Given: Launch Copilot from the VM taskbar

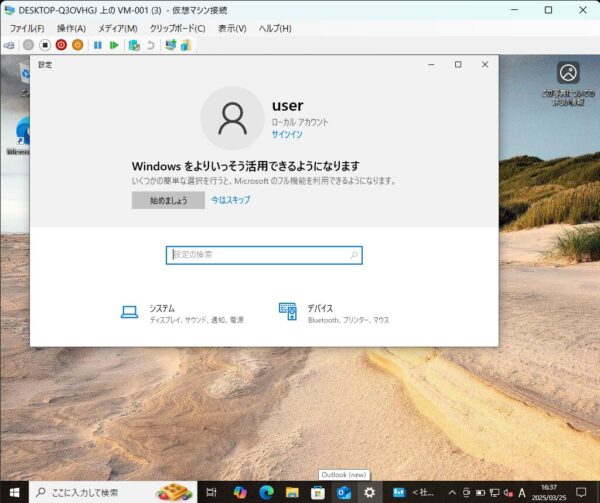Looking at the screenshot, I should [x=240, y=492].
